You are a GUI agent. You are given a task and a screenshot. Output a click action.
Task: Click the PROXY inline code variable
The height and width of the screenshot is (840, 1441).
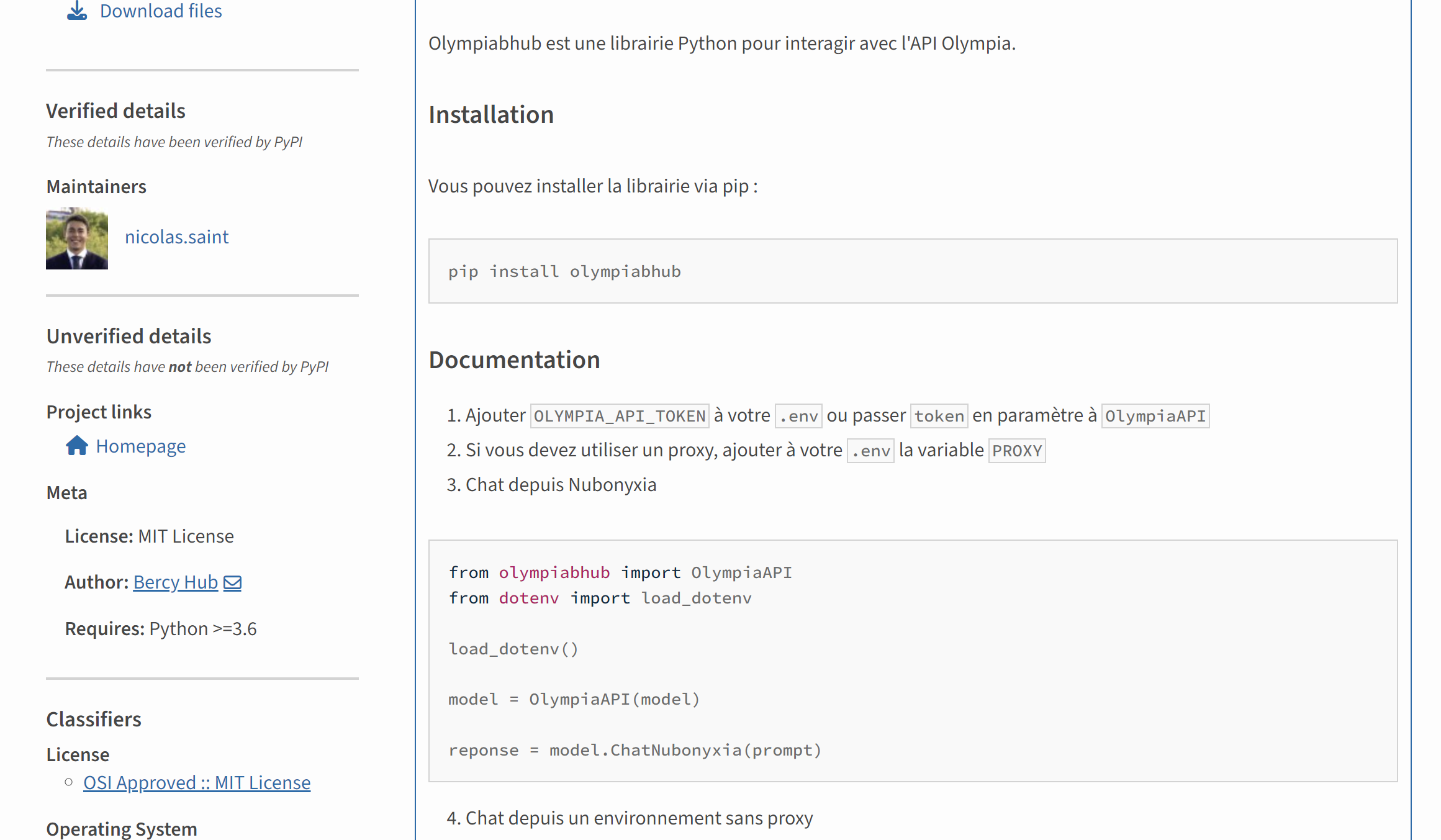[1017, 451]
